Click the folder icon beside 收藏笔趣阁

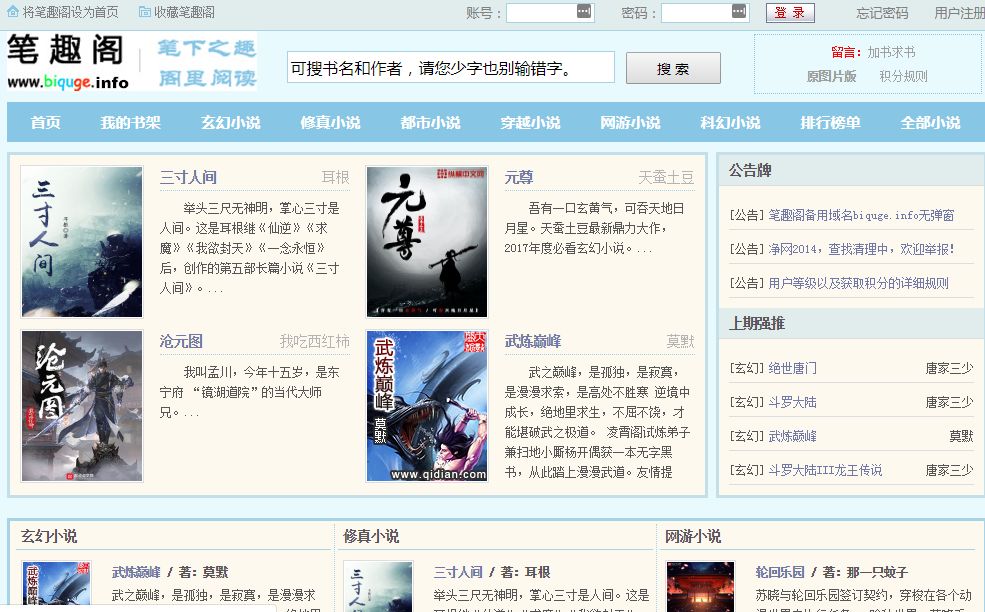(x=144, y=11)
